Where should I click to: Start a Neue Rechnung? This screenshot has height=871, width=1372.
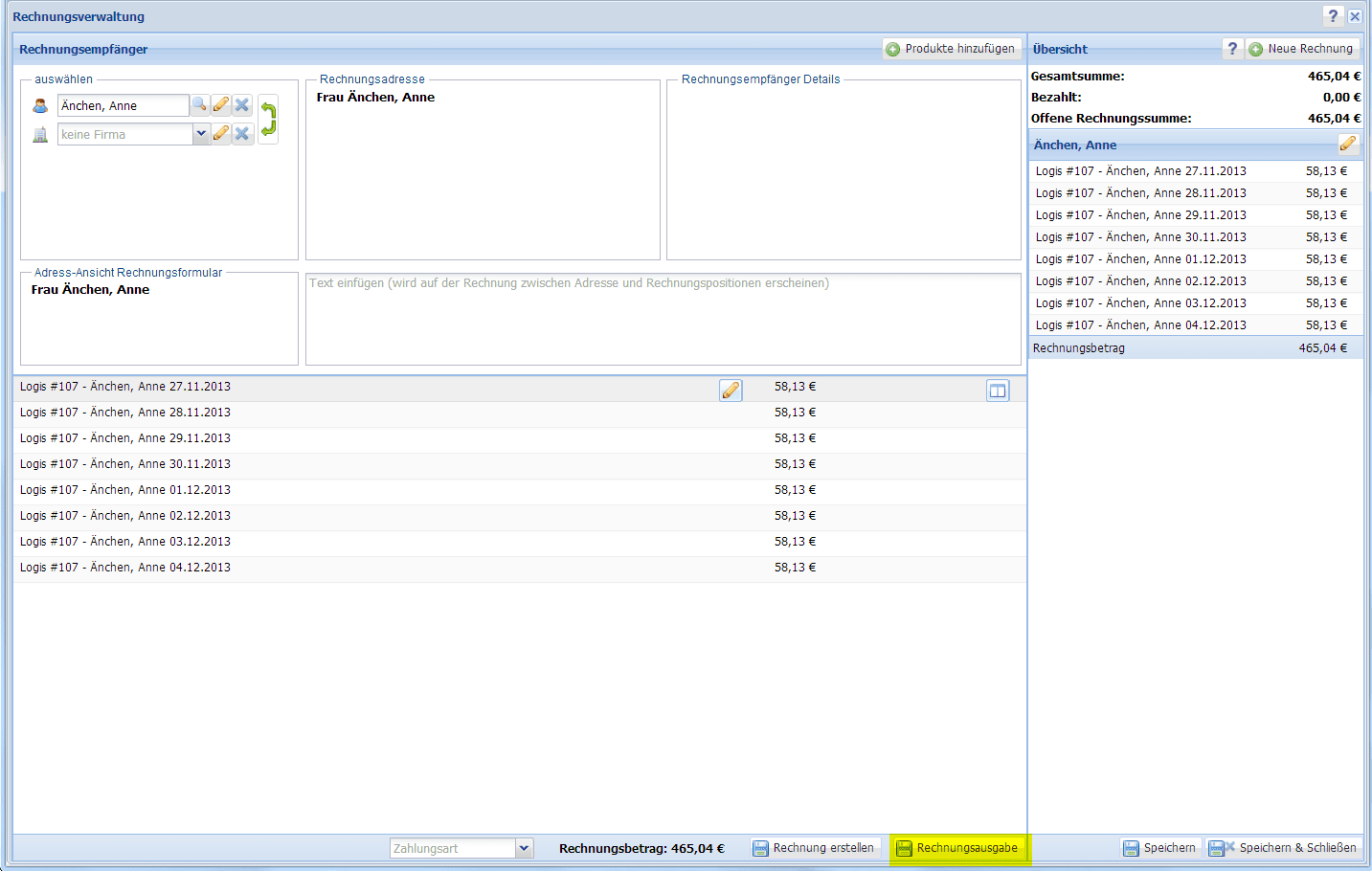coord(1302,49)
